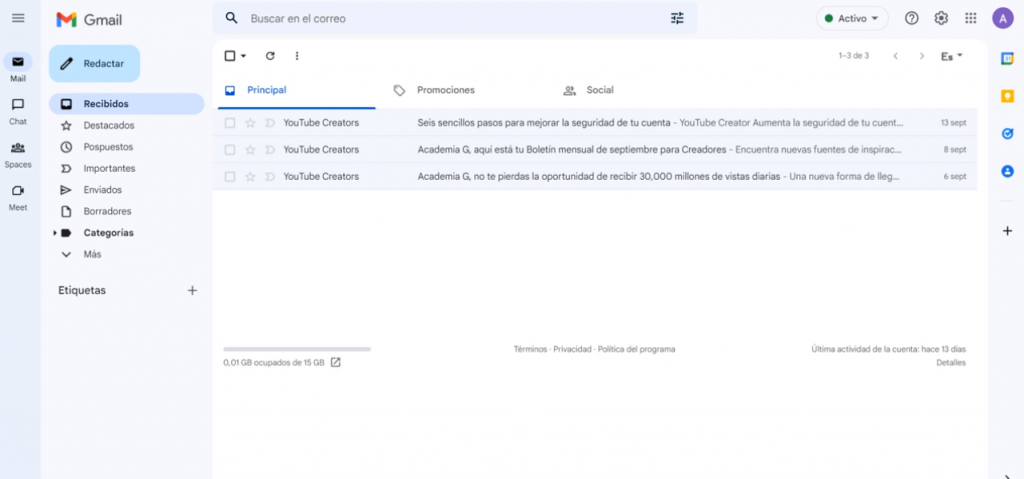Select checkbox for the 13 sept email

230,123
